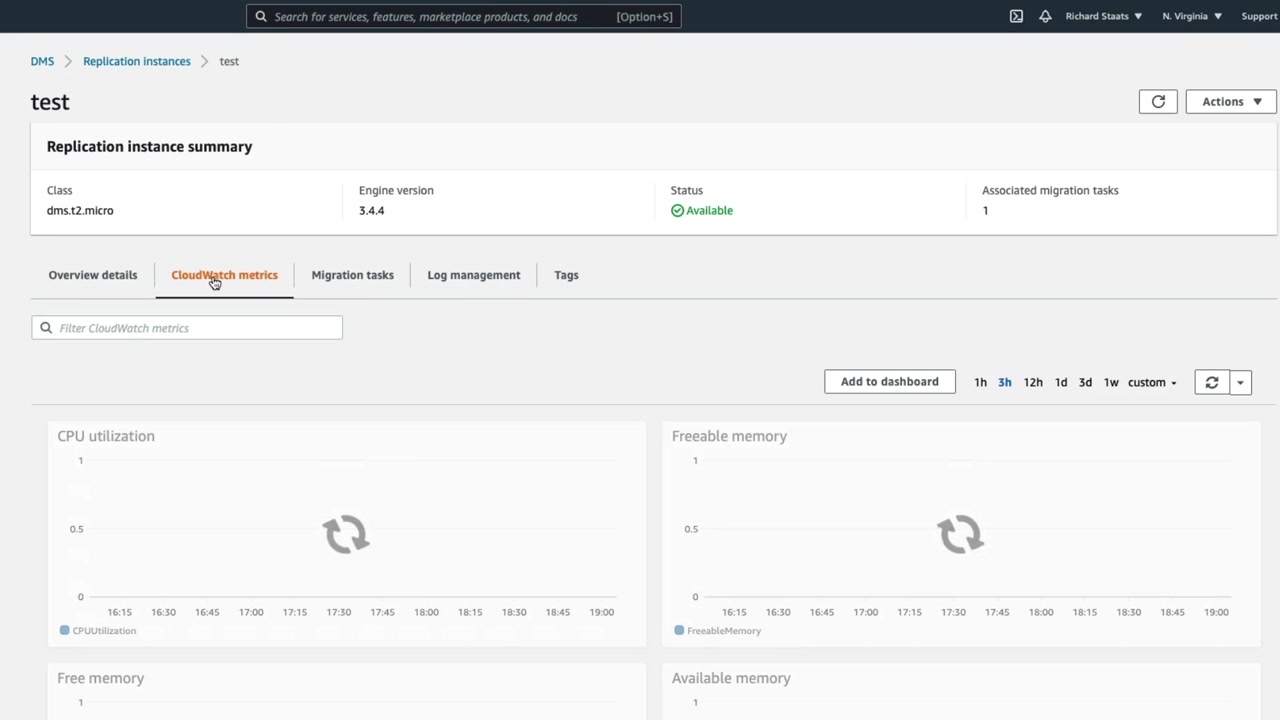Click the filter metrics search icon
1280x720 pixels.
(x=46, y=328)
